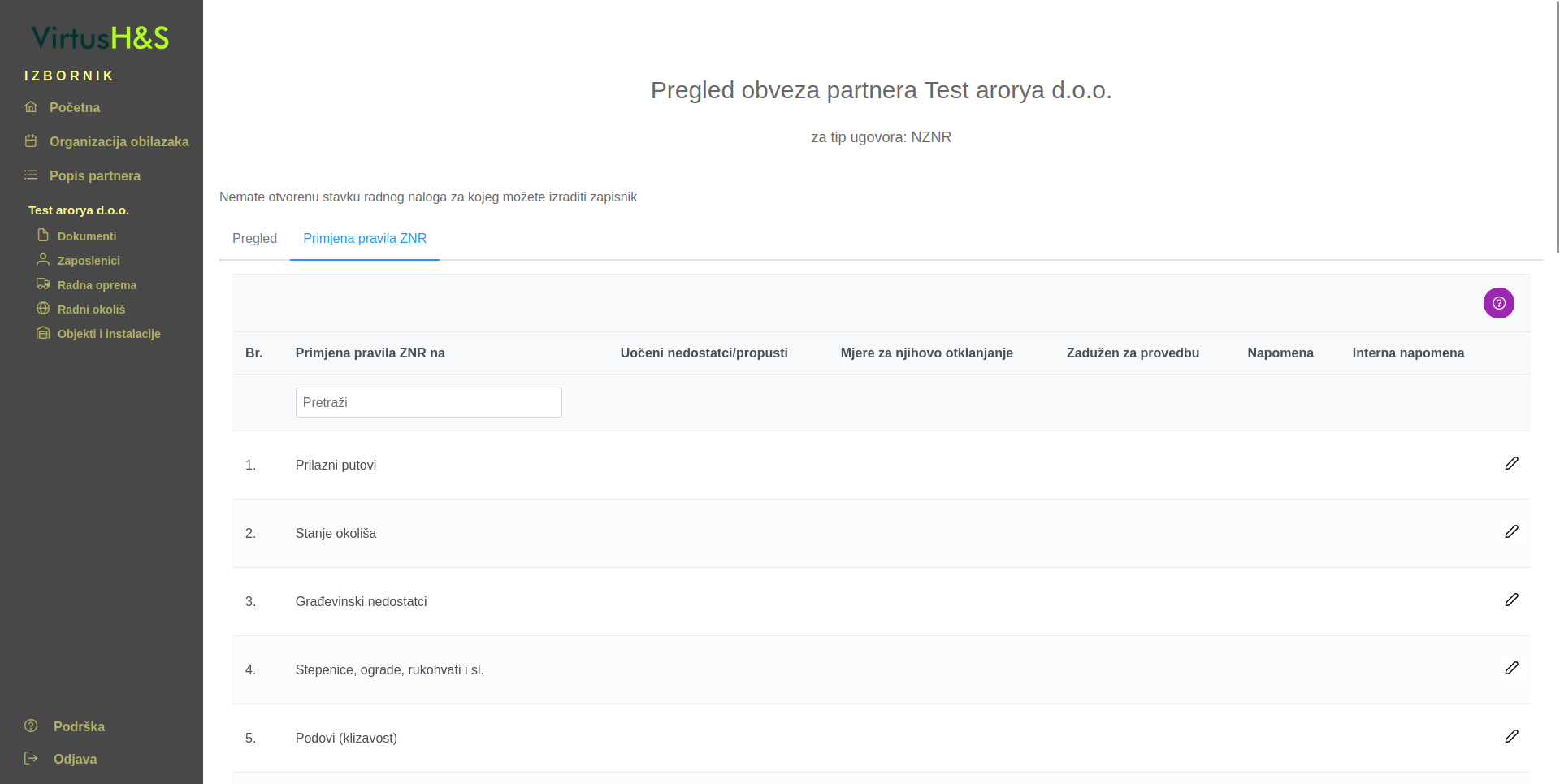The image size is (1560, 784).
Task: Go to Popis partnera
Action: [x=94, y=175]
